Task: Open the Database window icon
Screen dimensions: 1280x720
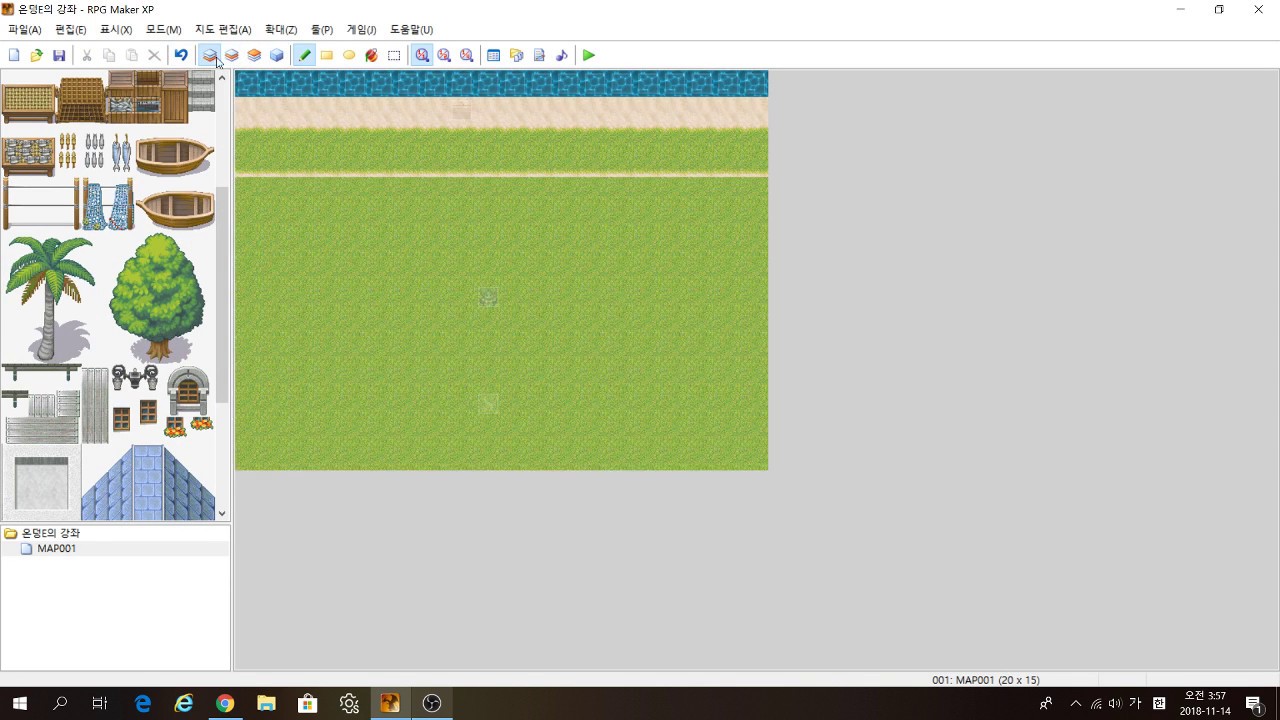Action: coord(493,55)
